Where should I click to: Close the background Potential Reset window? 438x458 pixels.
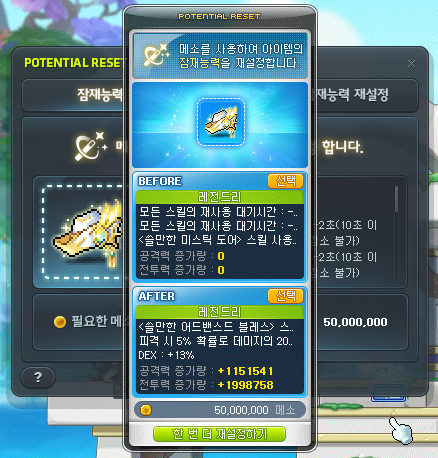(x=411, y=64)
